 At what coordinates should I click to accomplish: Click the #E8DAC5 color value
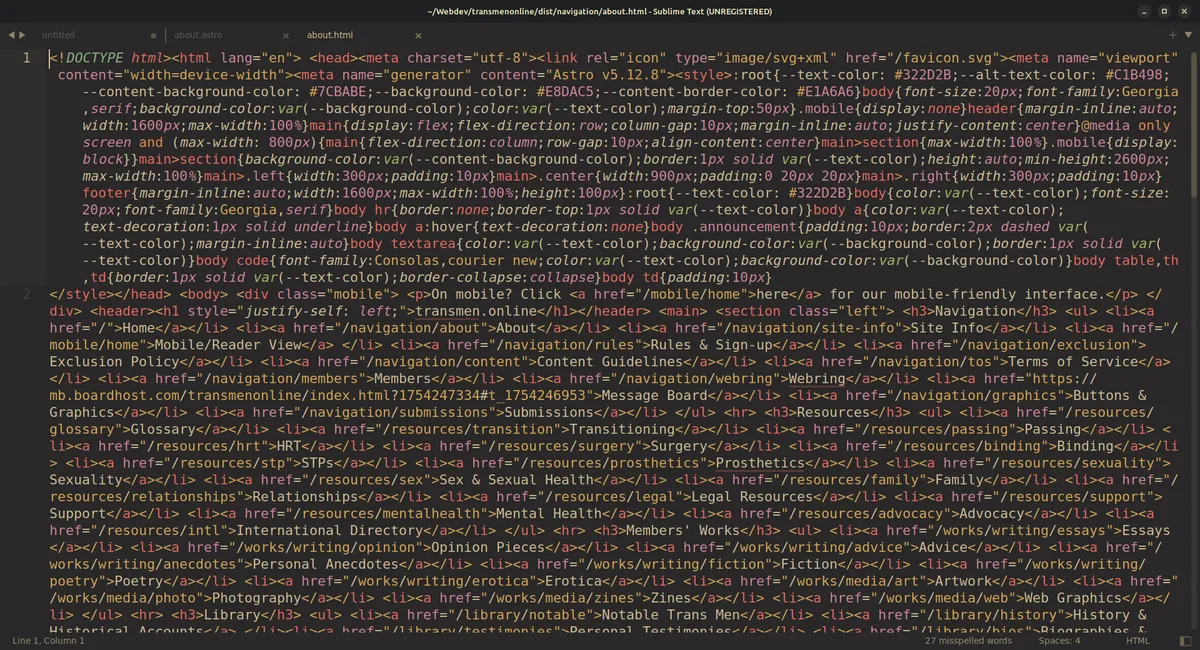tap(567, 92)
